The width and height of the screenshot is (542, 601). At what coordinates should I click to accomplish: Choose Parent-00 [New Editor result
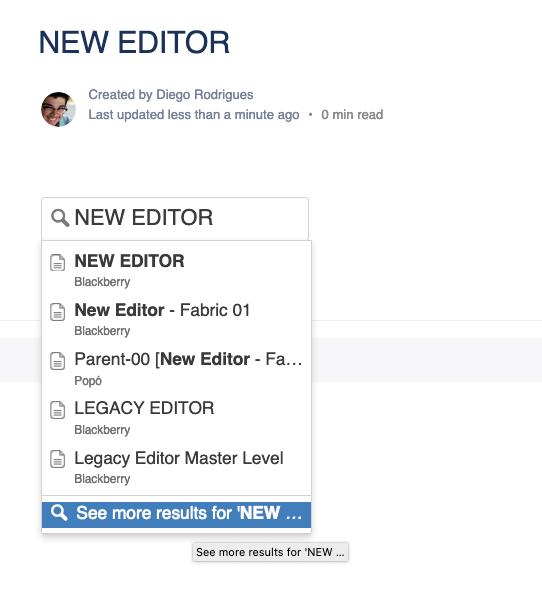click(x=176, y=368)
